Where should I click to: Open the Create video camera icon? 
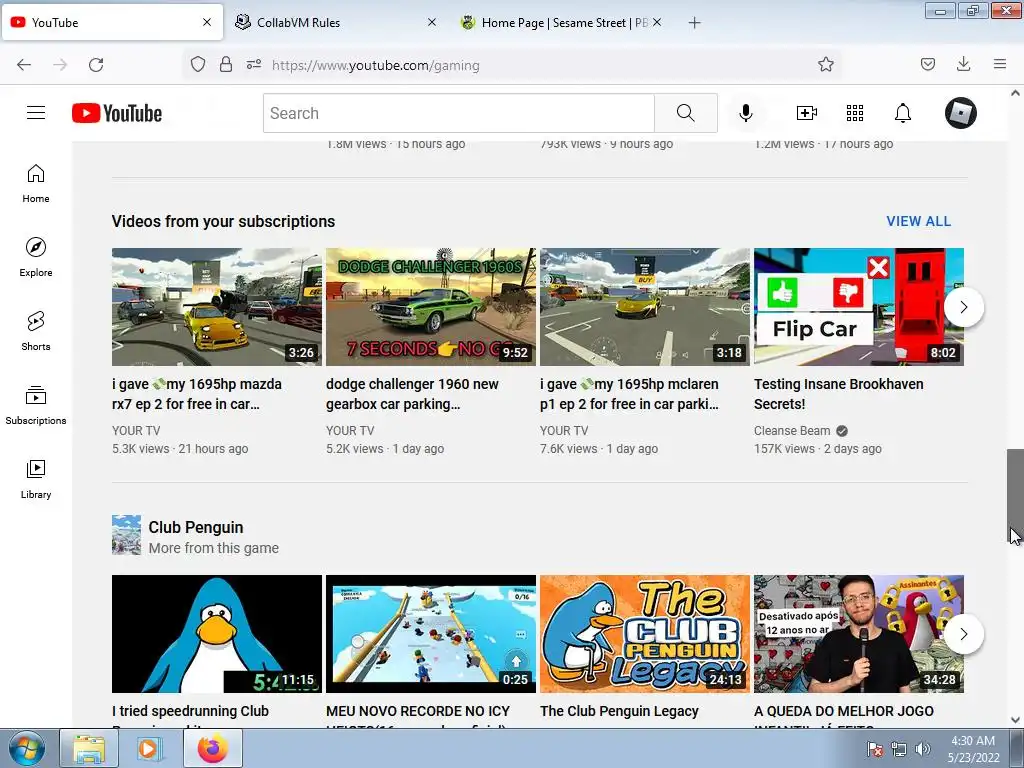(x=807, y=113)
